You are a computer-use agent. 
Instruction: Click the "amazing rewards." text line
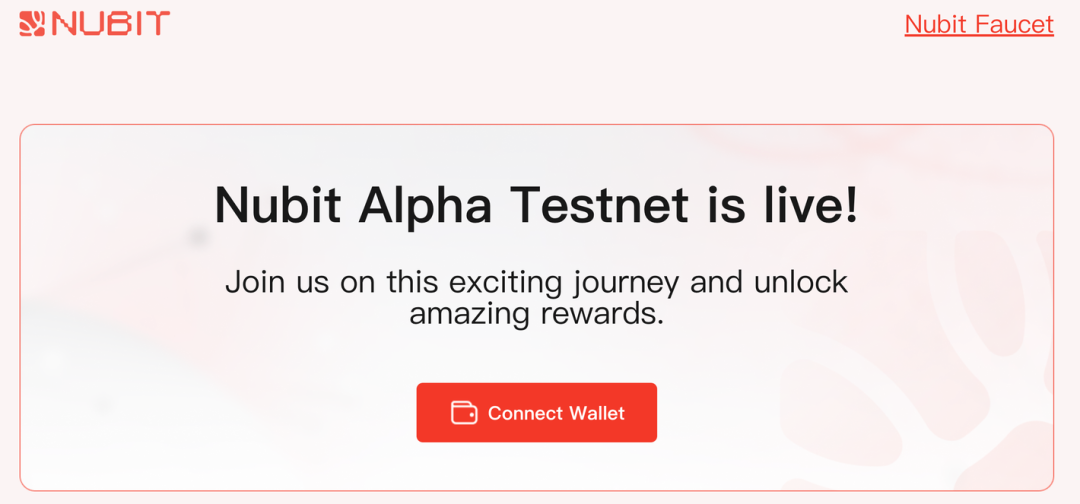(536, 314)
